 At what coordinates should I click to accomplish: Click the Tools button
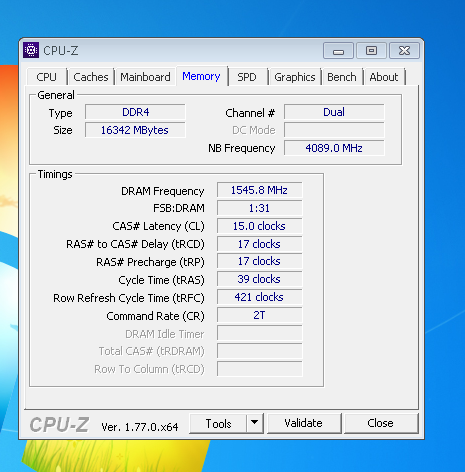[x=218, y=424]
